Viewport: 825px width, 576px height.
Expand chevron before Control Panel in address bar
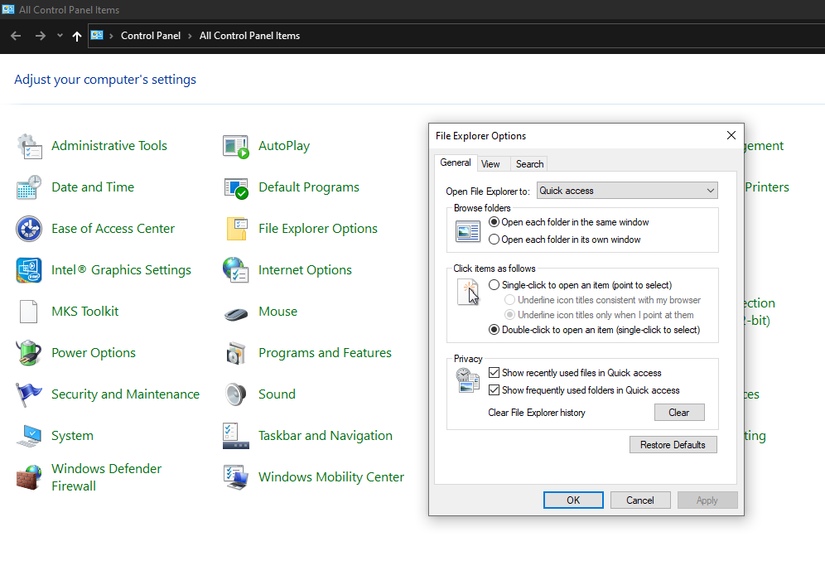click(x=112, y=36)
